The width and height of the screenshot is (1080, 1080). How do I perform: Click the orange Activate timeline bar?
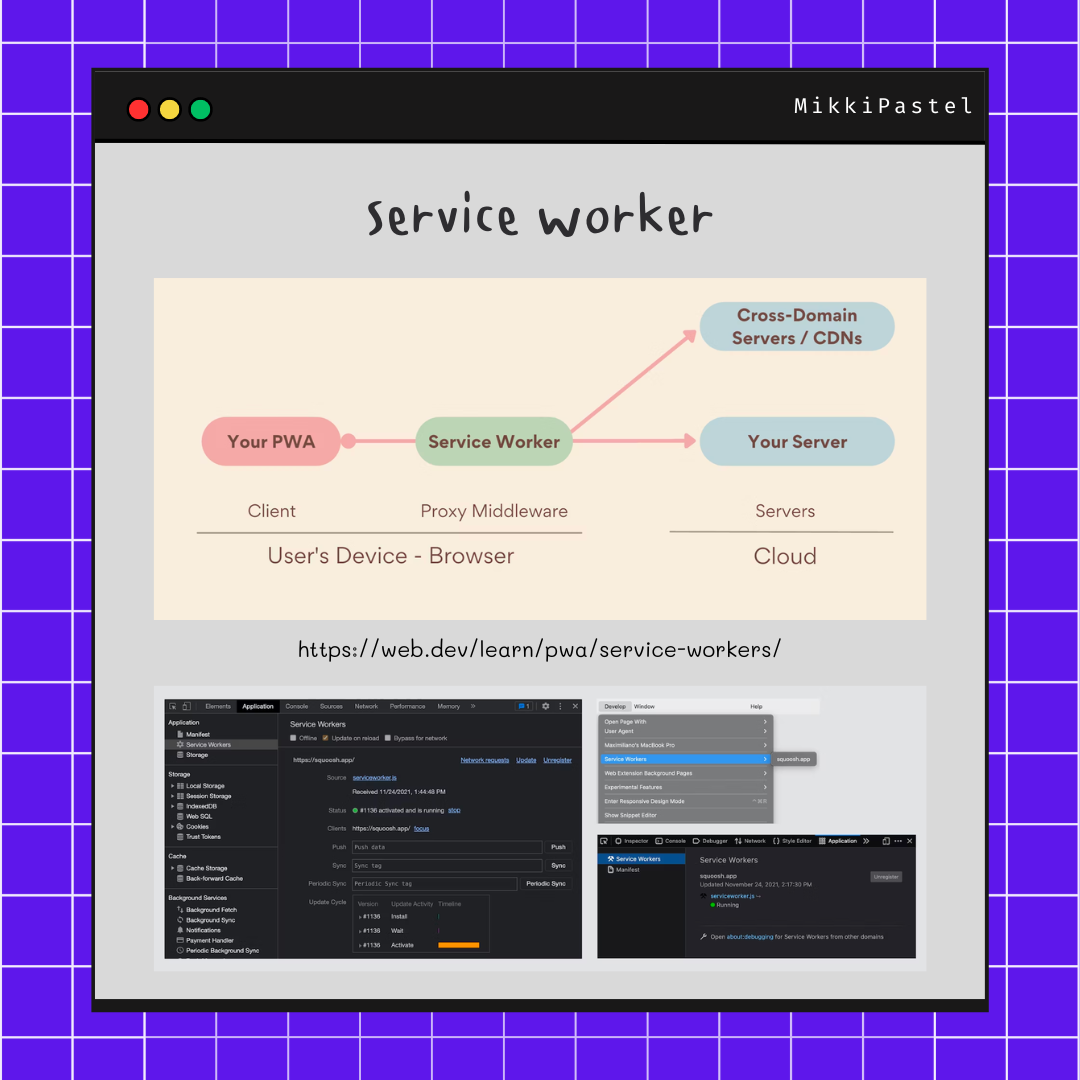(460, 943)
